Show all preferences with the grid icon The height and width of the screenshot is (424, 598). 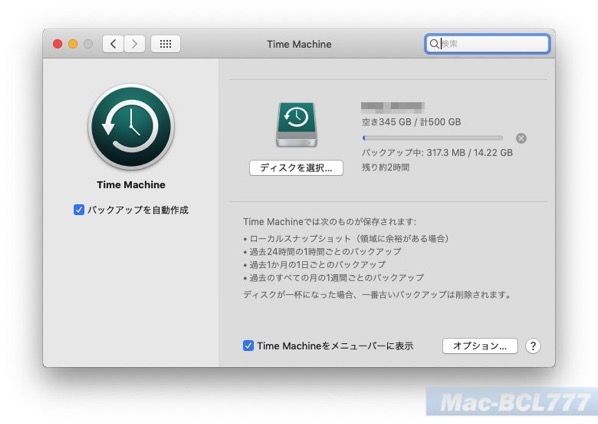[165, 44]
